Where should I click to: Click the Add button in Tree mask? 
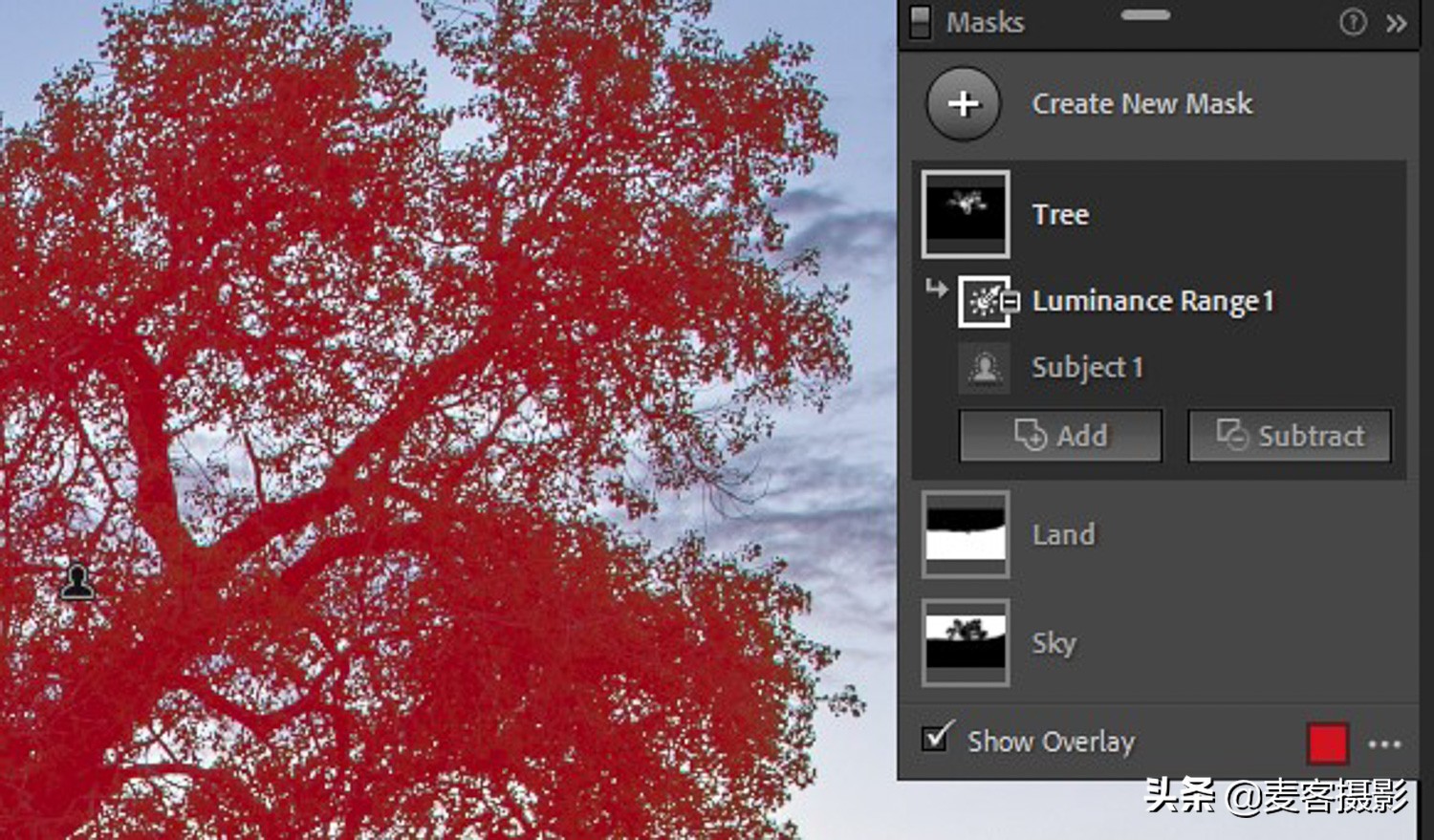1061,436
